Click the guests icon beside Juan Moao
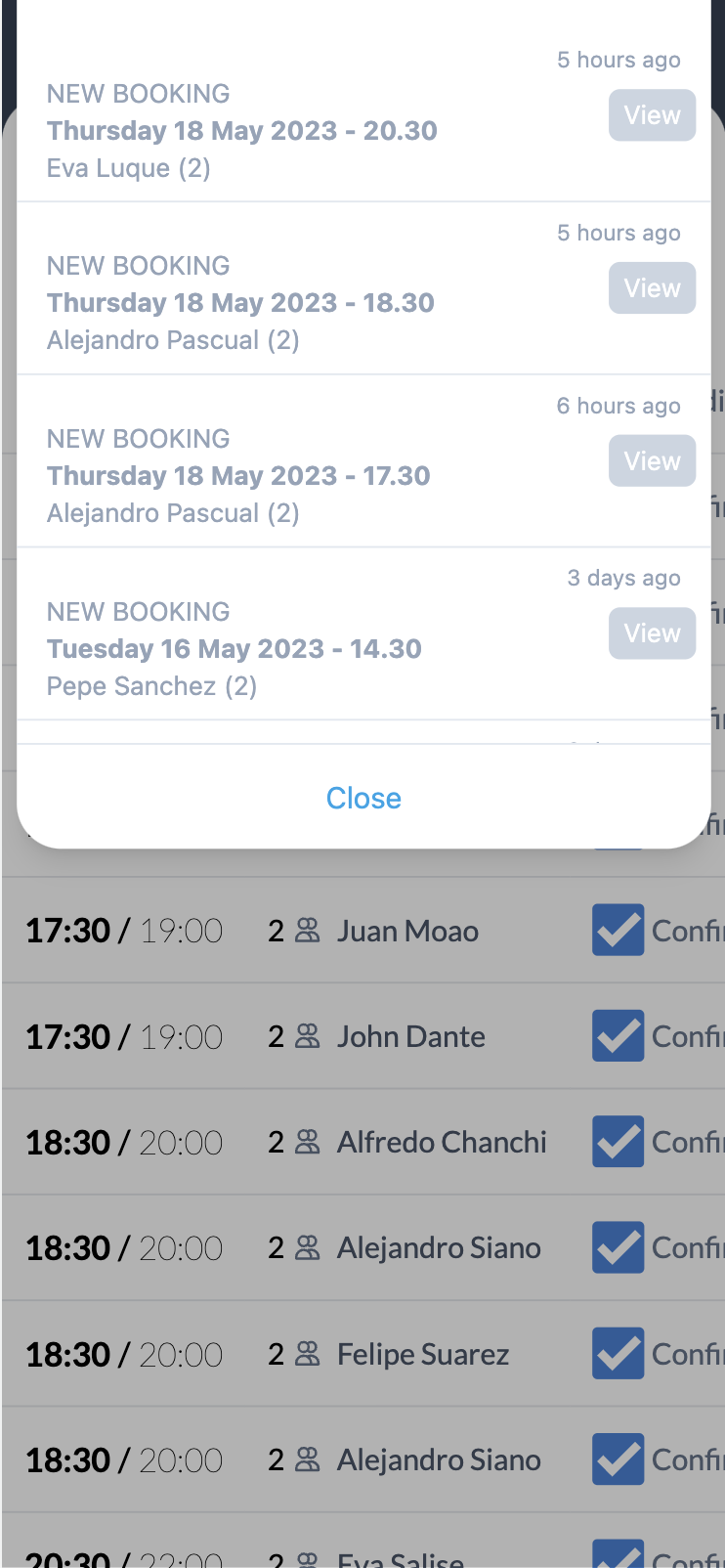Screen dimensions: 725x1568 pos(308,931)
